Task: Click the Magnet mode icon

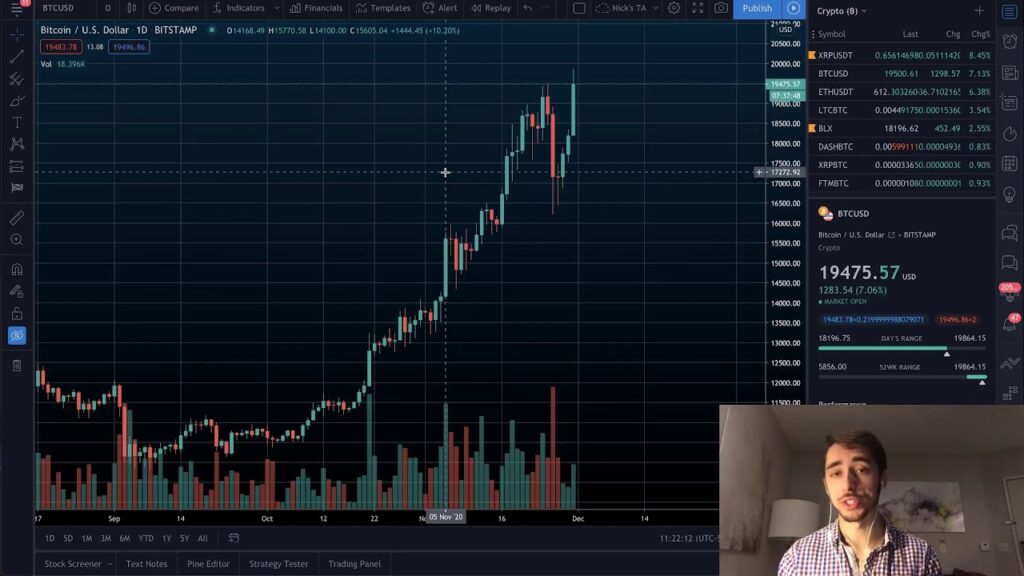Action: pyautogui.click(x=16, y=269)
